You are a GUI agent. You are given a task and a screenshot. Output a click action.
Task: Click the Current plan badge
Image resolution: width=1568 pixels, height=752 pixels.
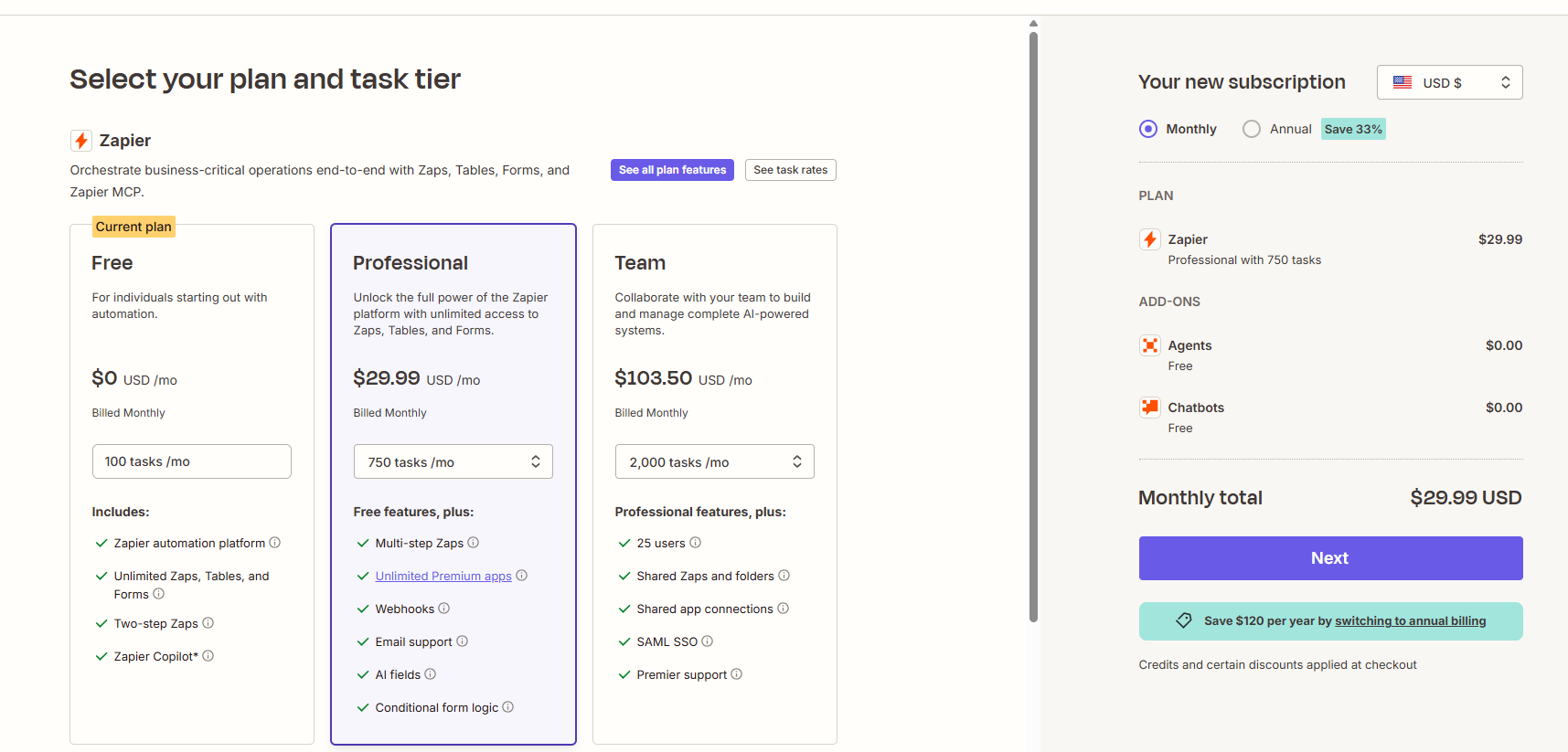(x=133, y=227)
